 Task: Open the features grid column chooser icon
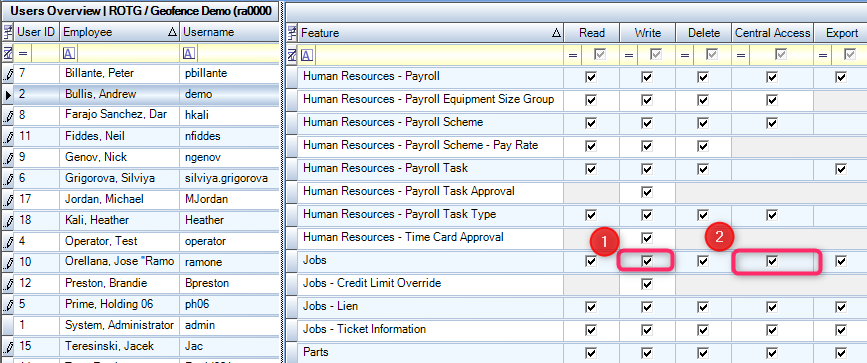[293, 34]
